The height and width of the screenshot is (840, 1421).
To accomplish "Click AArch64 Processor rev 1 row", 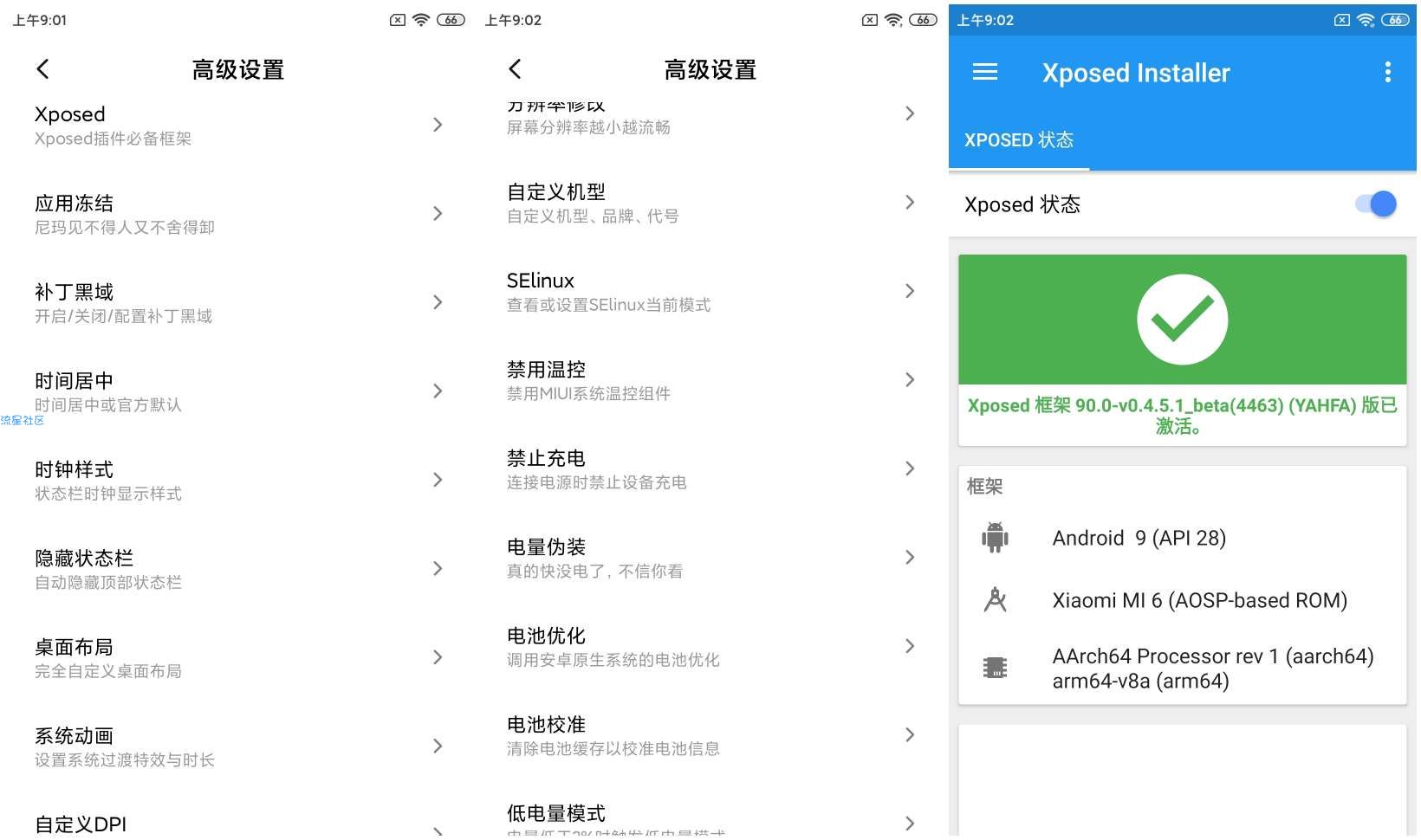I will pos(1182,668).
